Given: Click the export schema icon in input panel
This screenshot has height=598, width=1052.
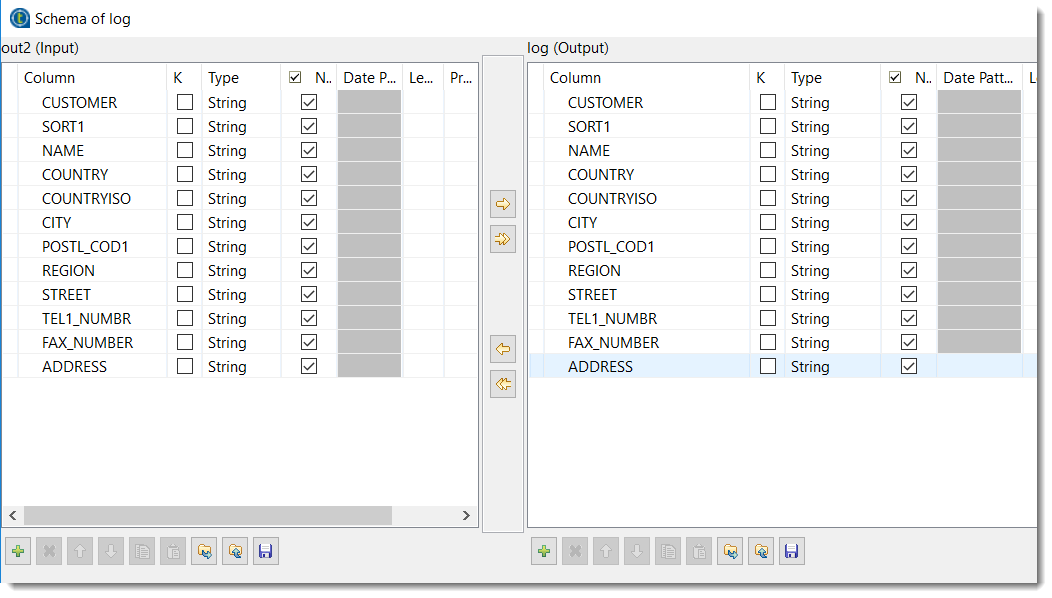Looking at the screenshot, I should point(235,552).
